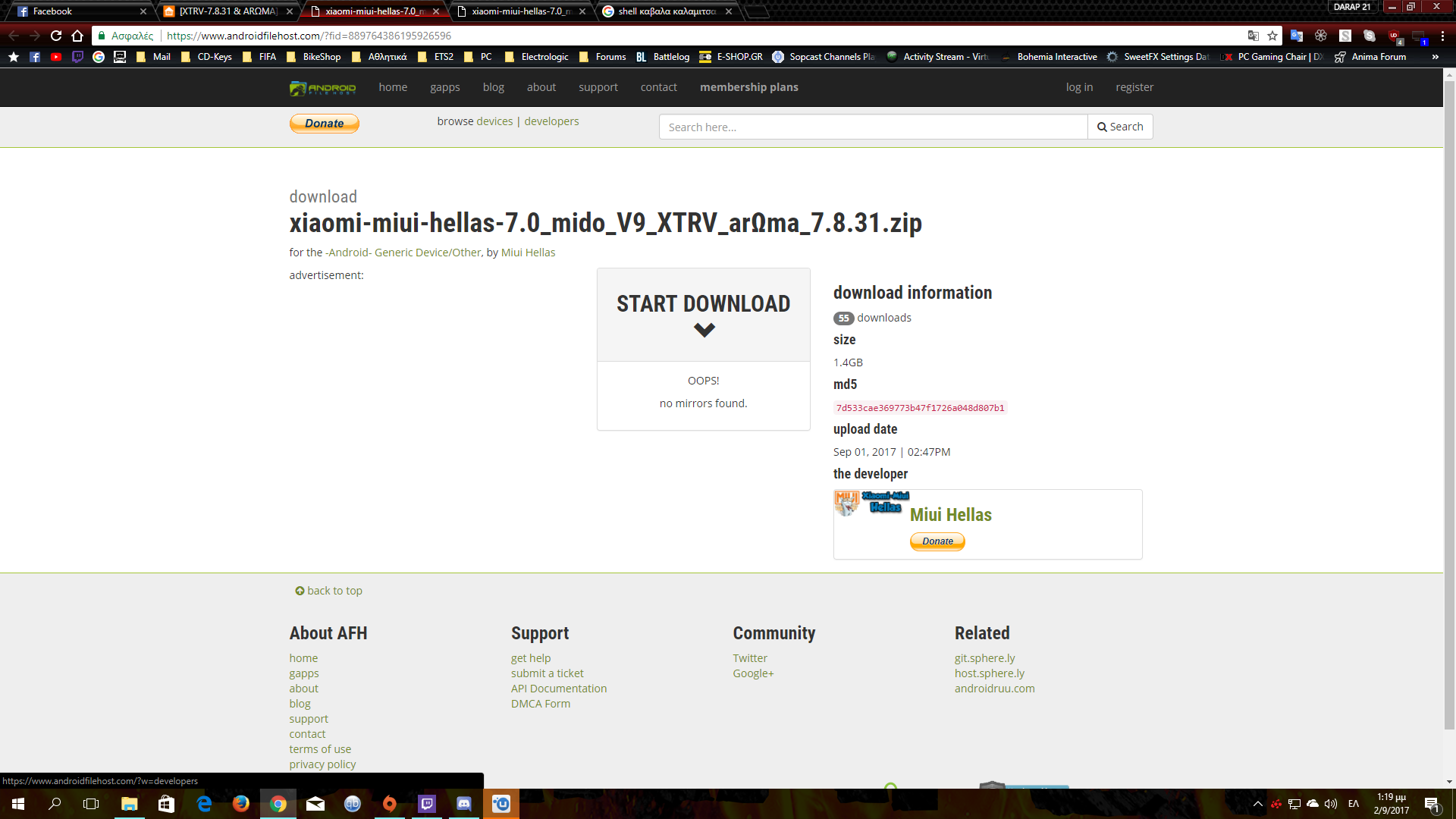
Task: Click the Search button
Action: coord(1120,127)
